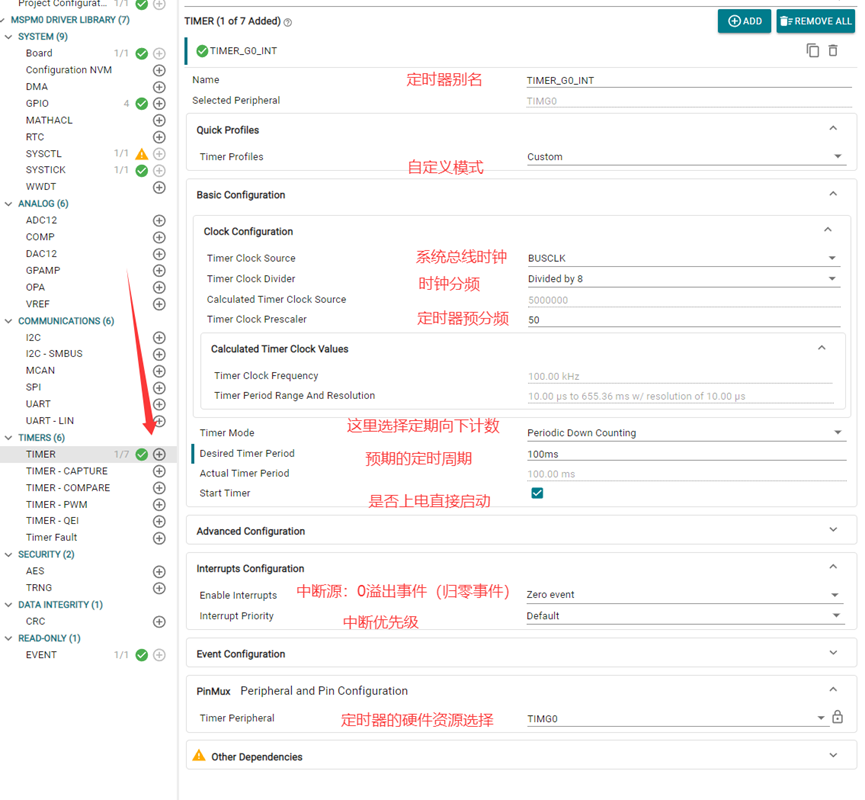The image size is (865, 800).
Task: Add a DMA module with its plus icon
Action: tap(158, 86)
